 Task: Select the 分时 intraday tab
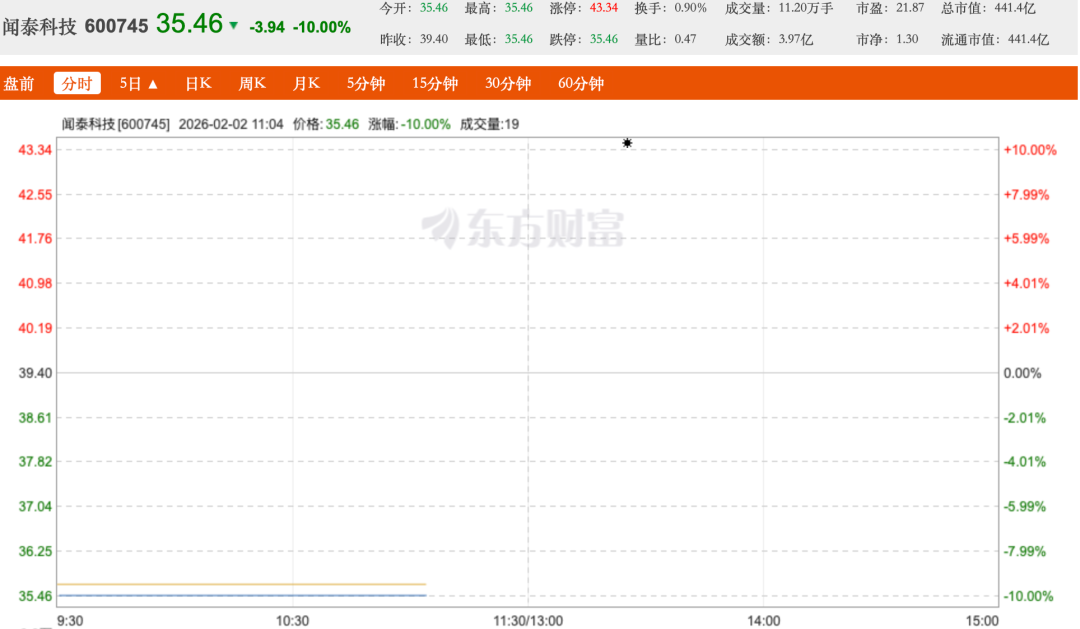(x=77, y=83)
